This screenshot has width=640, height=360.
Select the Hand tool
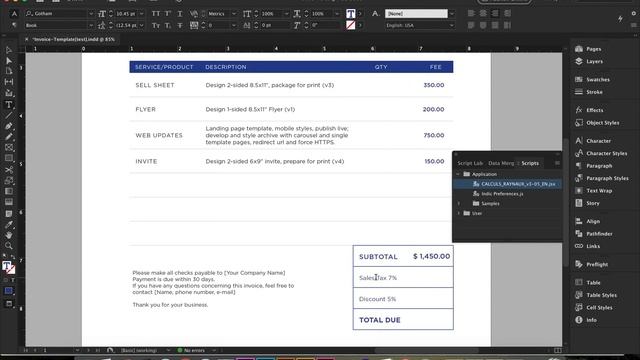pos(9,235)
